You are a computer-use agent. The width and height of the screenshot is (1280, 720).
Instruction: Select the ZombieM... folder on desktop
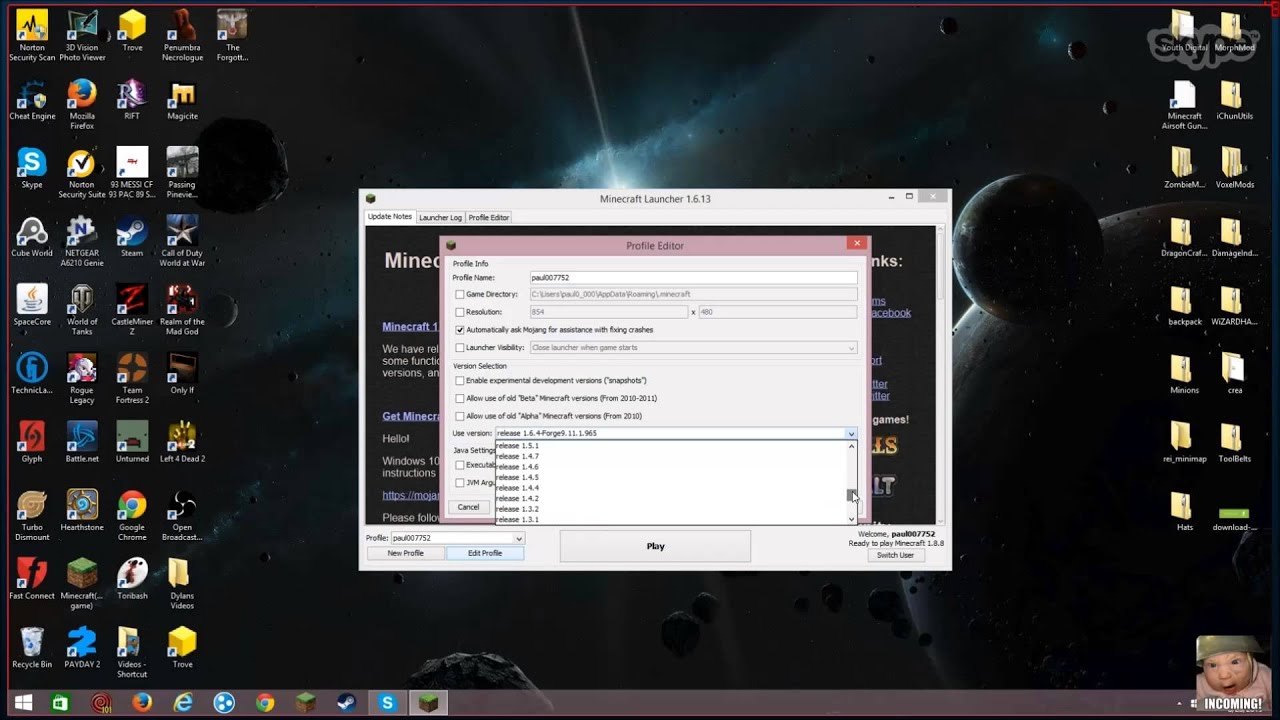click(x=1182, y=168)
